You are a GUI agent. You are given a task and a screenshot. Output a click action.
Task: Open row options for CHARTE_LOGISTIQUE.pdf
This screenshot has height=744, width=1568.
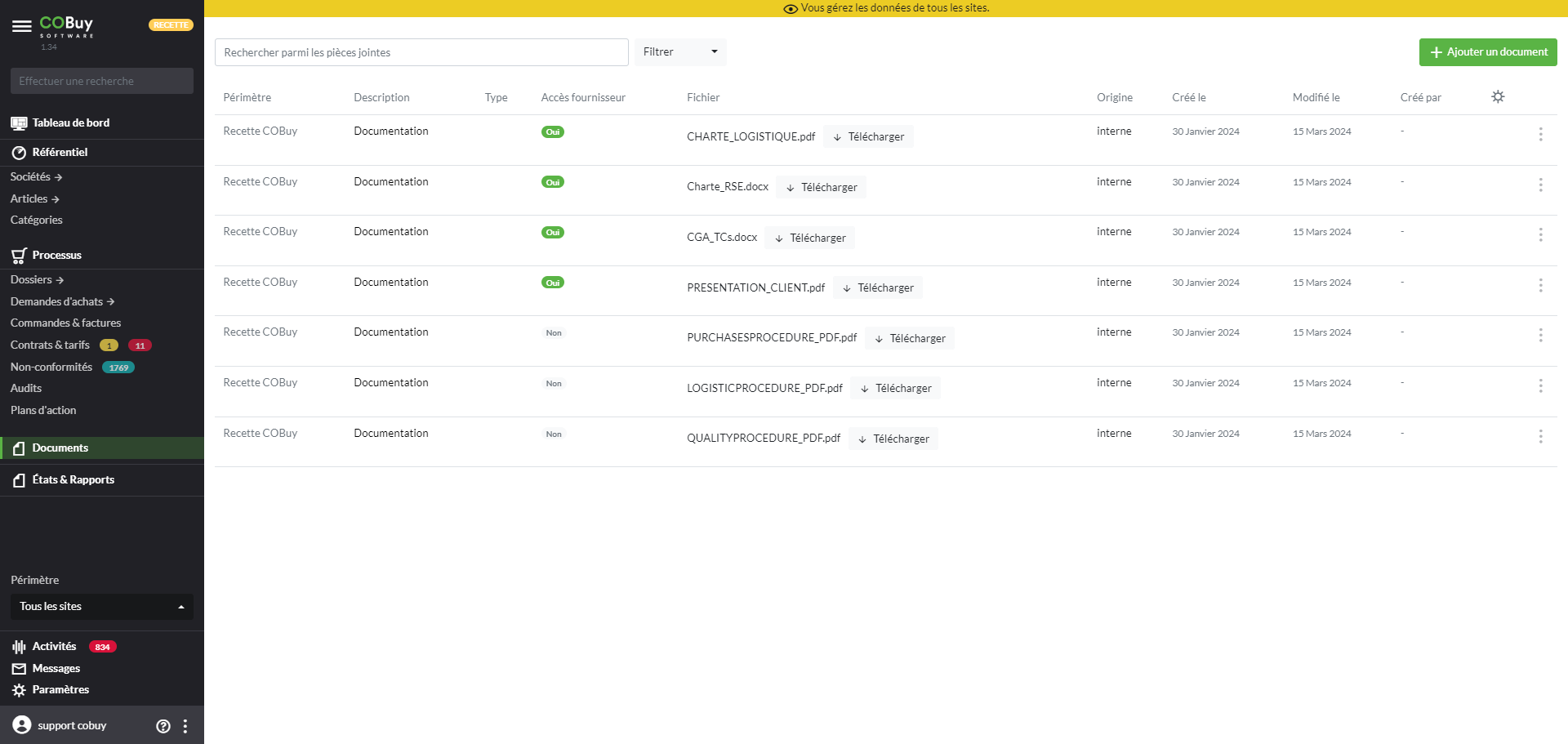pyautogui.click(x=1540, y=134)
